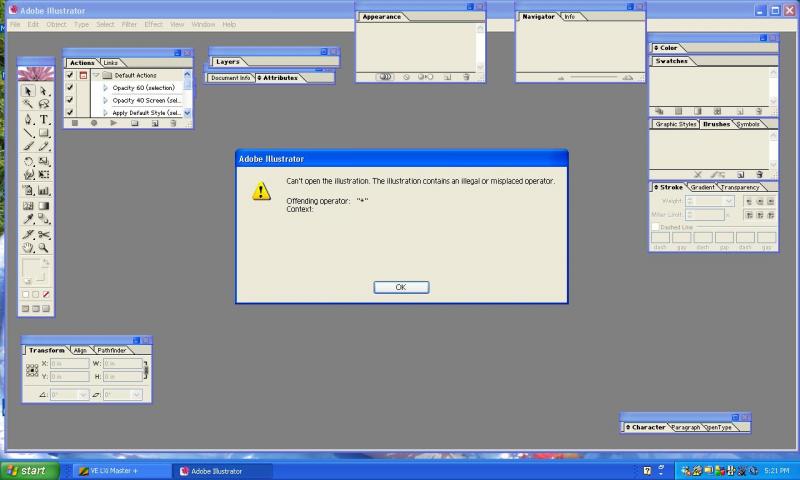
Task: Select the Direct Selection tool
Action: click(44, 91)
